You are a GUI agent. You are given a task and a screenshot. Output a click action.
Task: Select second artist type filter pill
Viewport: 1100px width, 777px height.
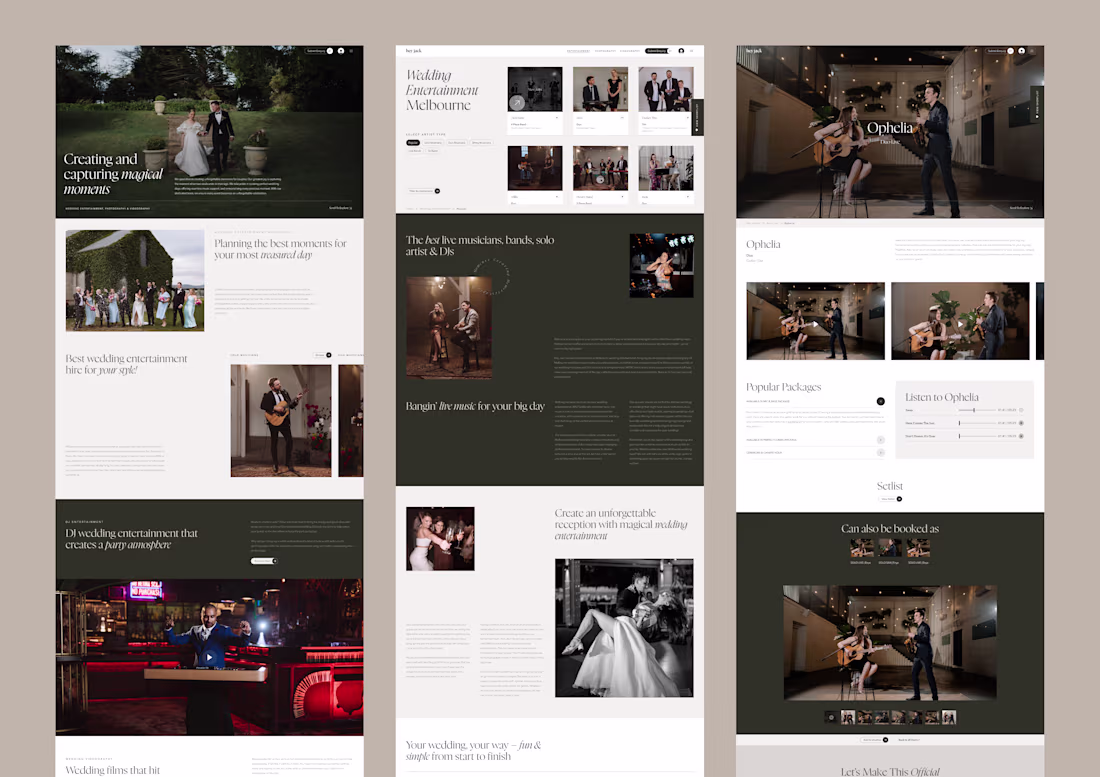(x=433, y=142)
